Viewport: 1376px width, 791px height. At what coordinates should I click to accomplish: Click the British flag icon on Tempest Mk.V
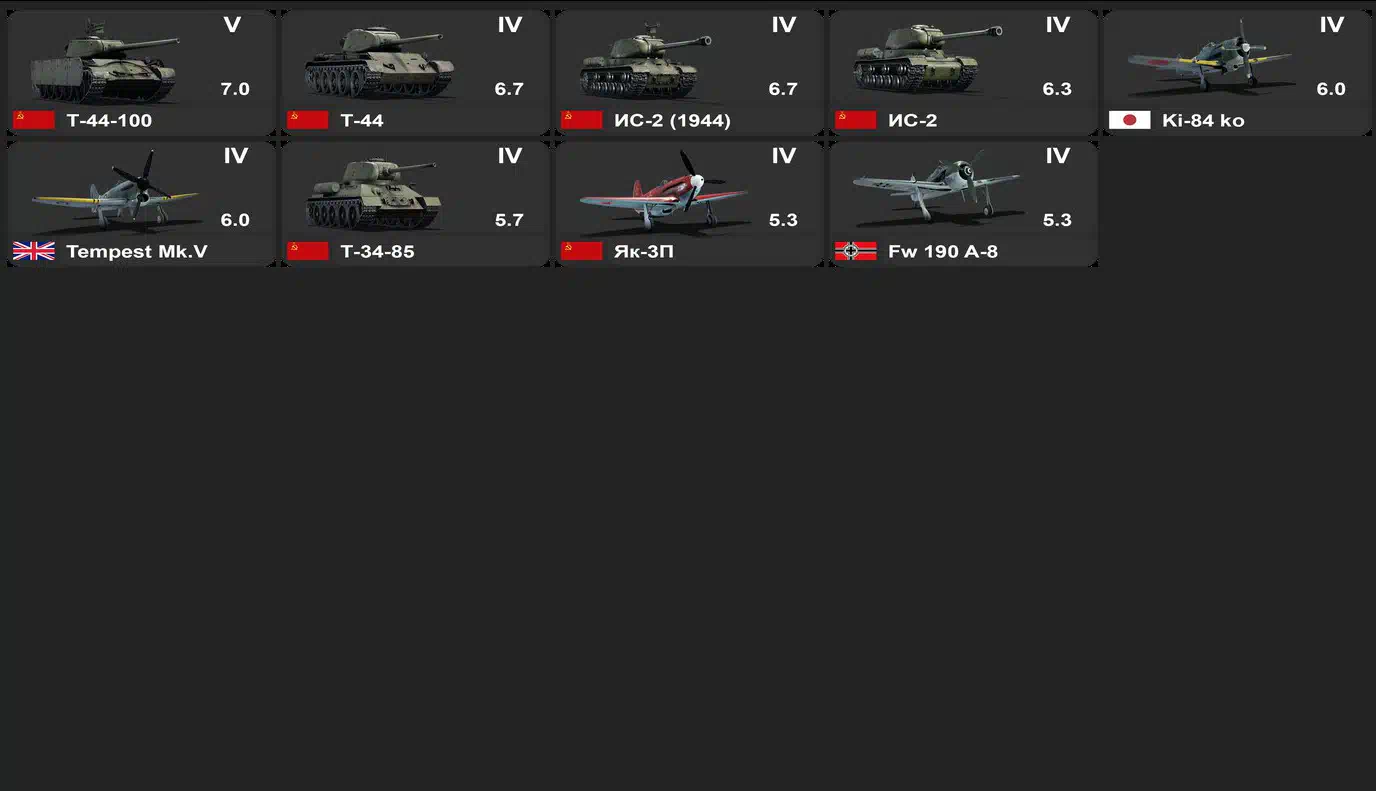pyautogui.click(x=34, y=251)
